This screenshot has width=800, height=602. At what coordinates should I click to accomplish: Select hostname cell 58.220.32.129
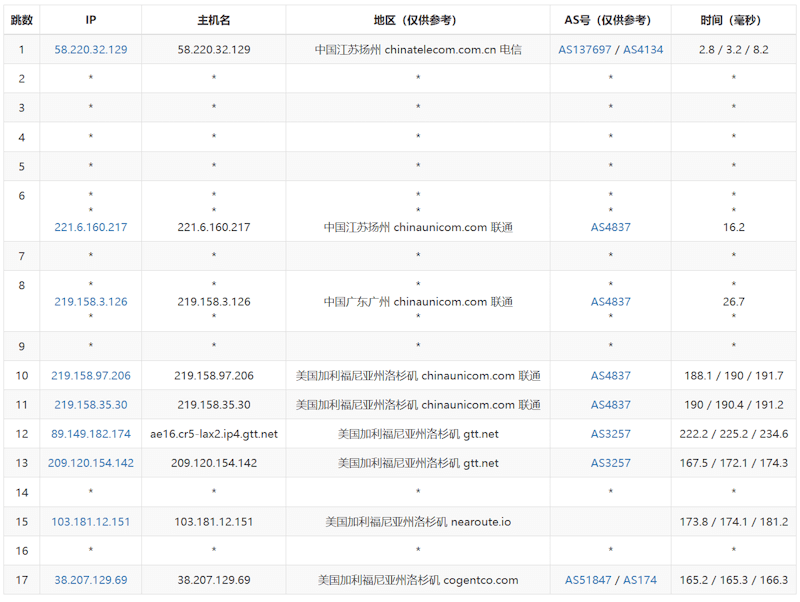[214, 49]
